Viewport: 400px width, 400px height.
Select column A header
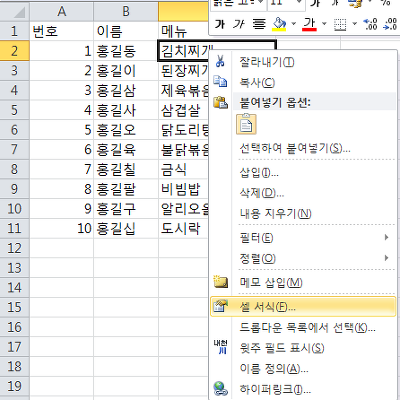[x=61, y=12]
